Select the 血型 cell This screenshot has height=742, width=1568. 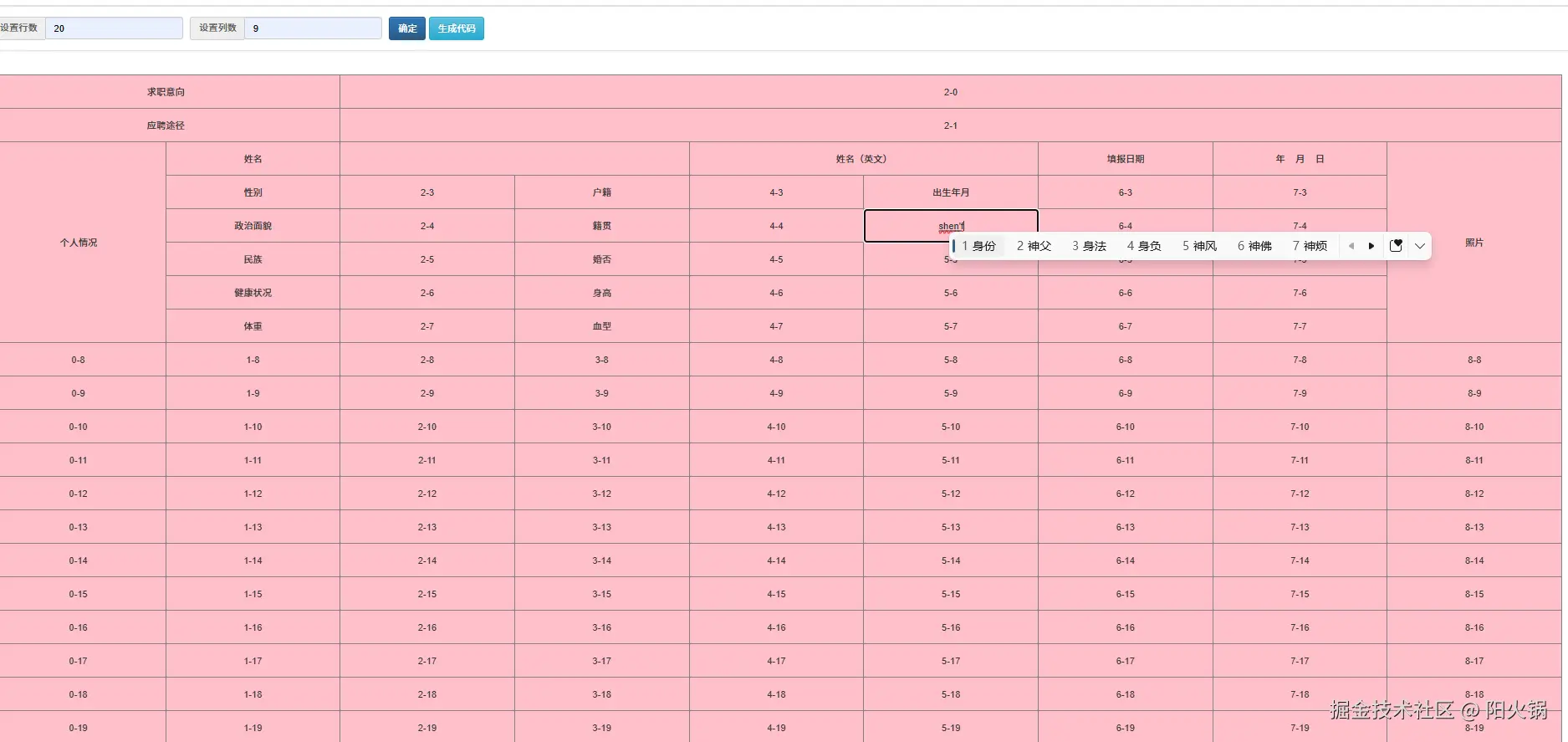coord(602,326)
